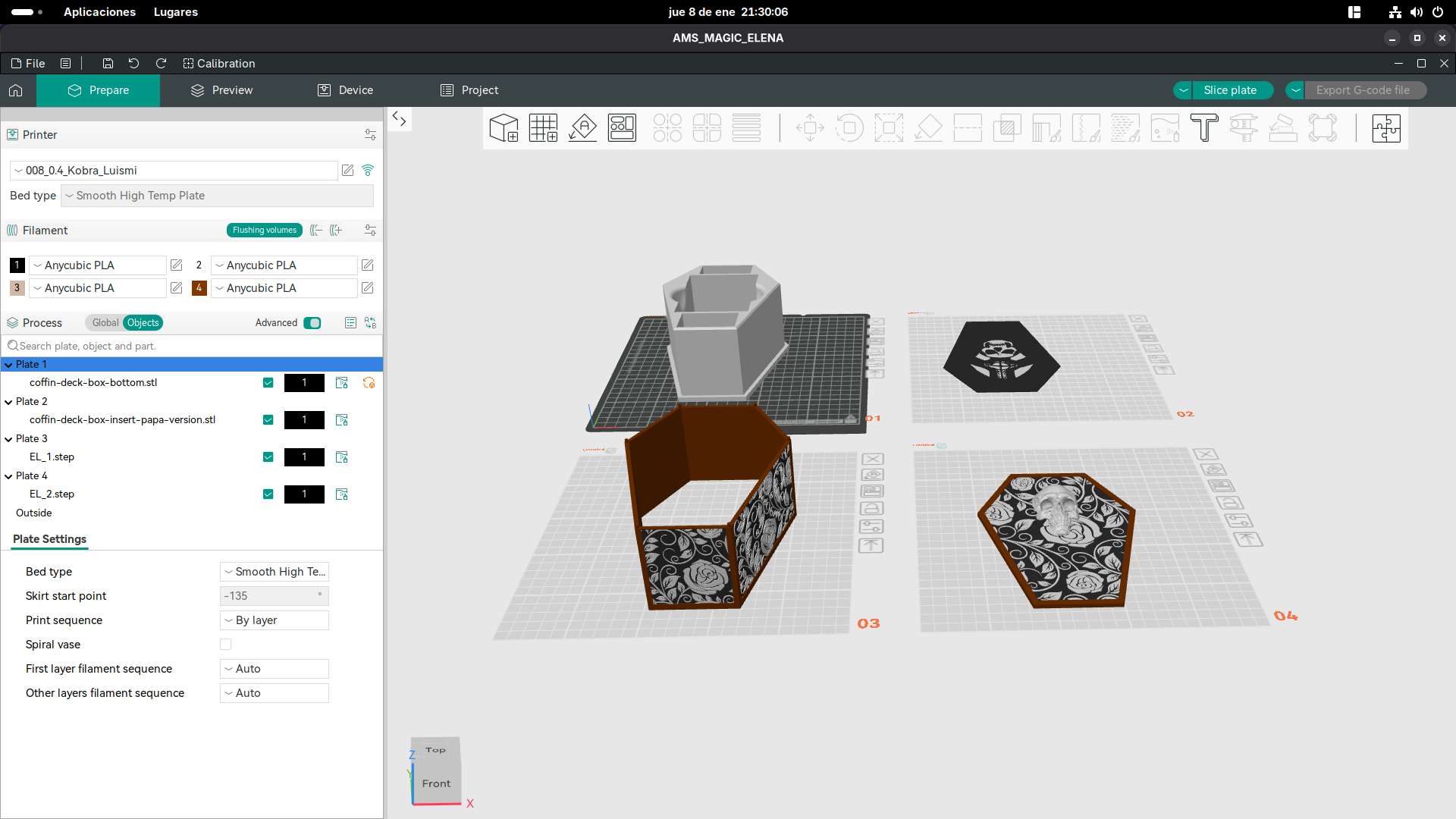Screen dimensions: 1456x819
Task: Edit the printer preset 008_0.4_Kobra_Luismi
Action: pyautogui.click(x=347, y=171)
